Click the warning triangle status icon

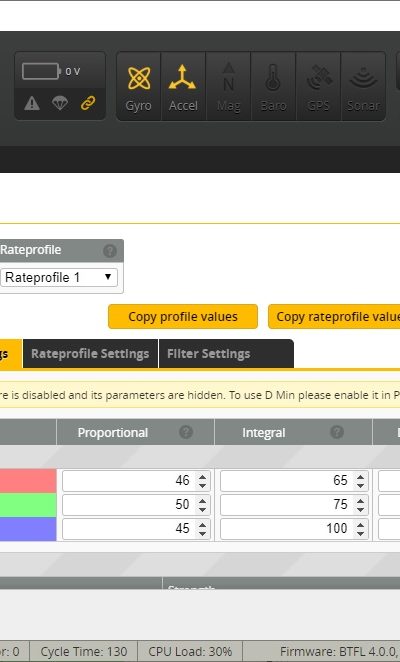click(32, 103)
